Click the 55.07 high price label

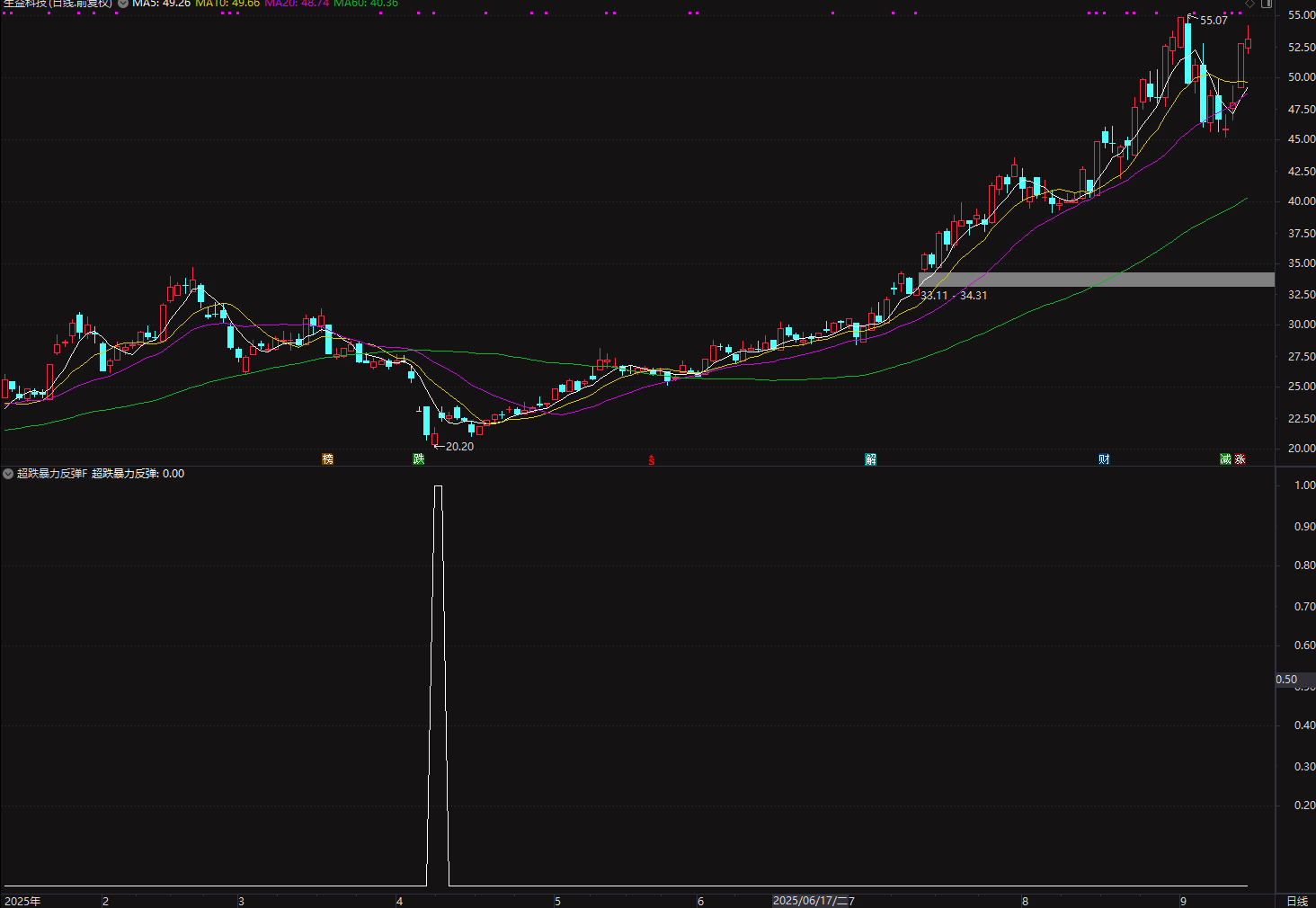coord(1214,21)
